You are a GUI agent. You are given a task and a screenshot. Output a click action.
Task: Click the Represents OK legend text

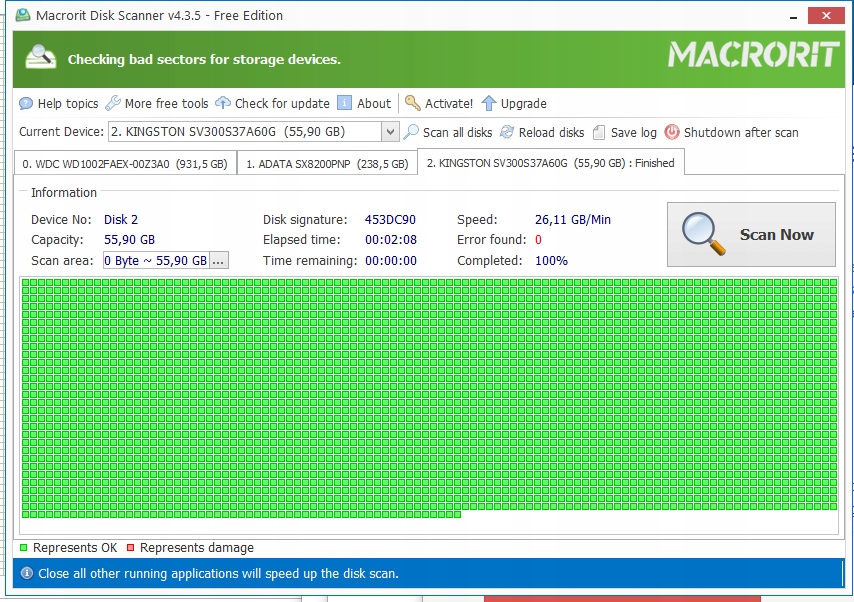[75, 548]
